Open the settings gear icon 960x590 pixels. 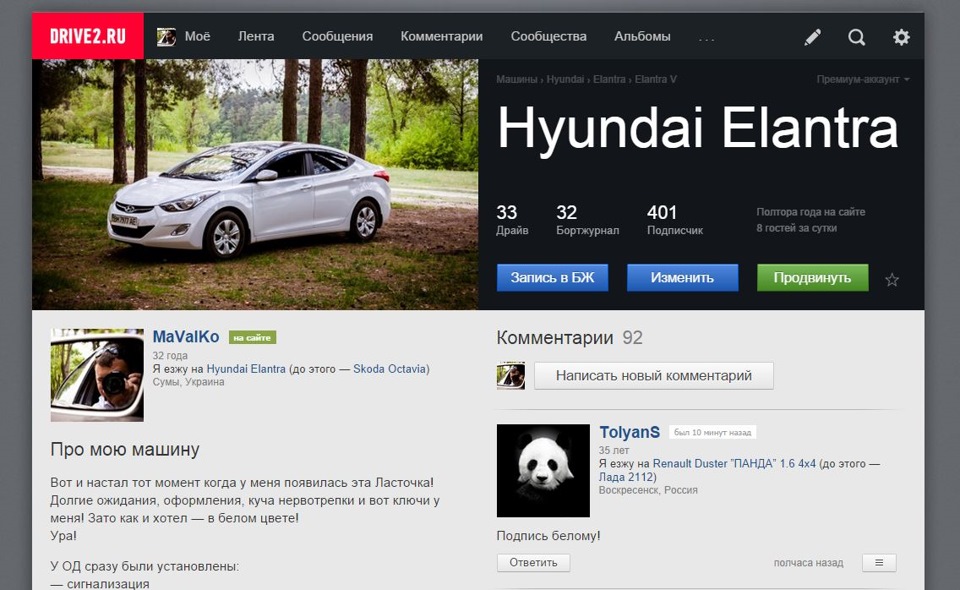[901, 37]
